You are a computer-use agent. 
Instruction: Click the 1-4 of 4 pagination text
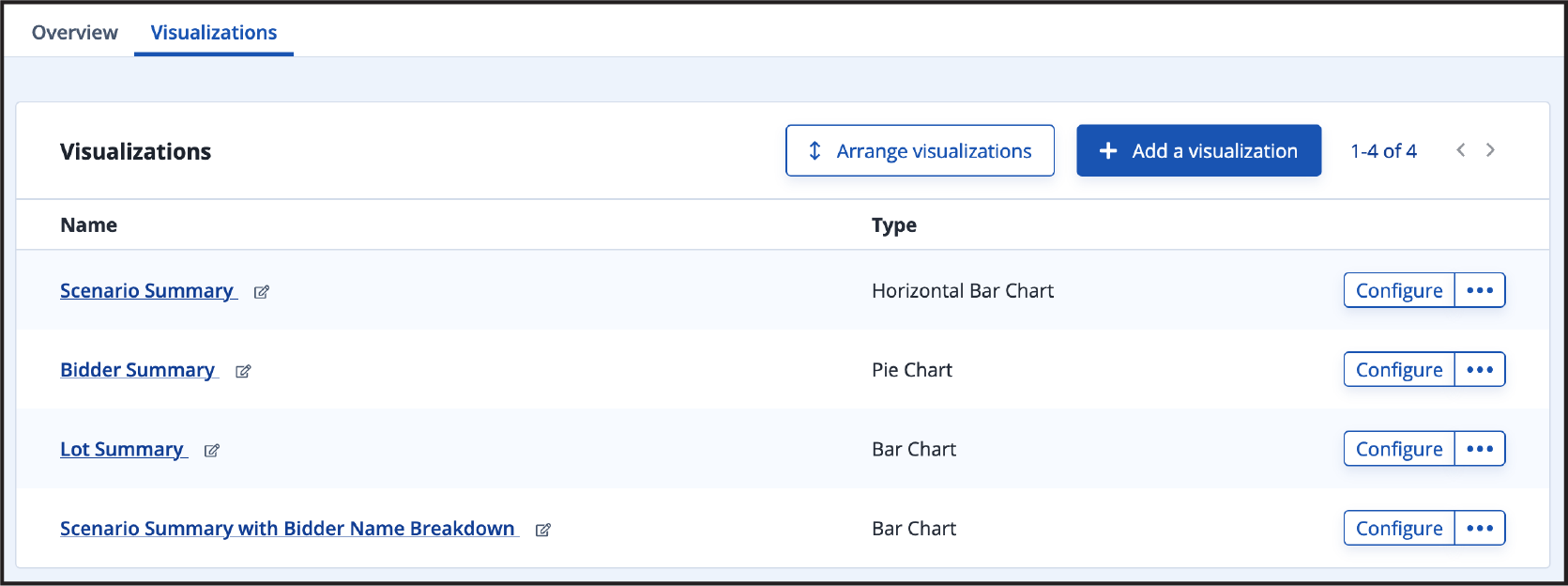[1384, 151]
